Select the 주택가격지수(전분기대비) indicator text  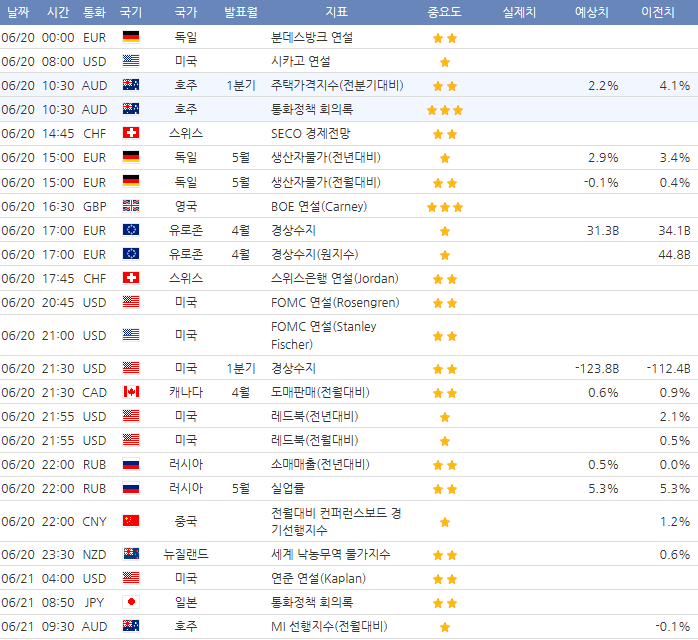tap(337, 85)
